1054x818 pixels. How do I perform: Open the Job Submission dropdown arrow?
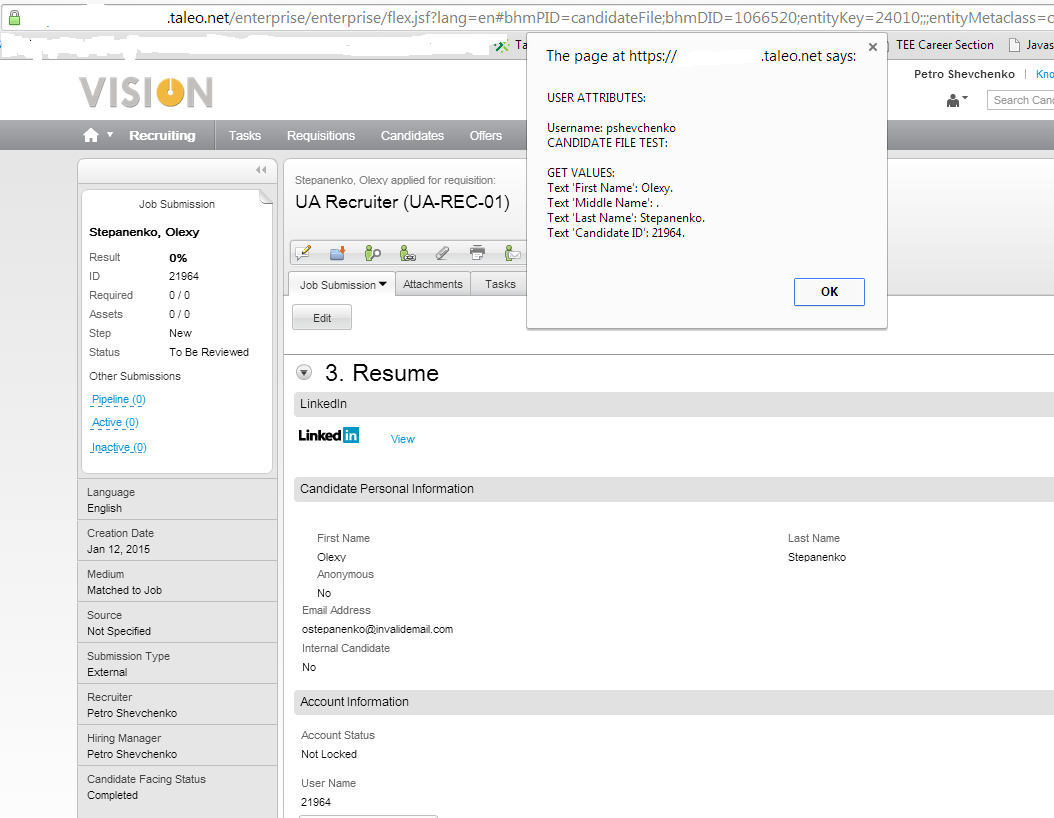click(x=382, y=284)
